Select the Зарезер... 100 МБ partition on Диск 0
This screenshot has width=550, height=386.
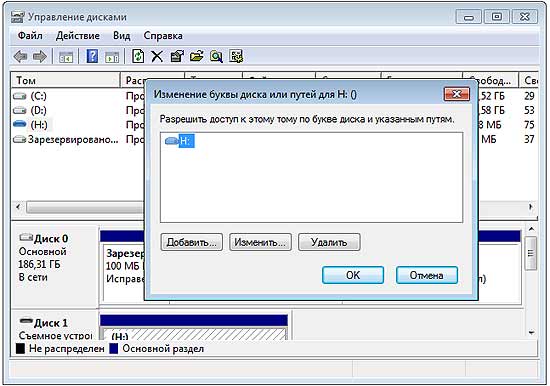click(124, 273)
